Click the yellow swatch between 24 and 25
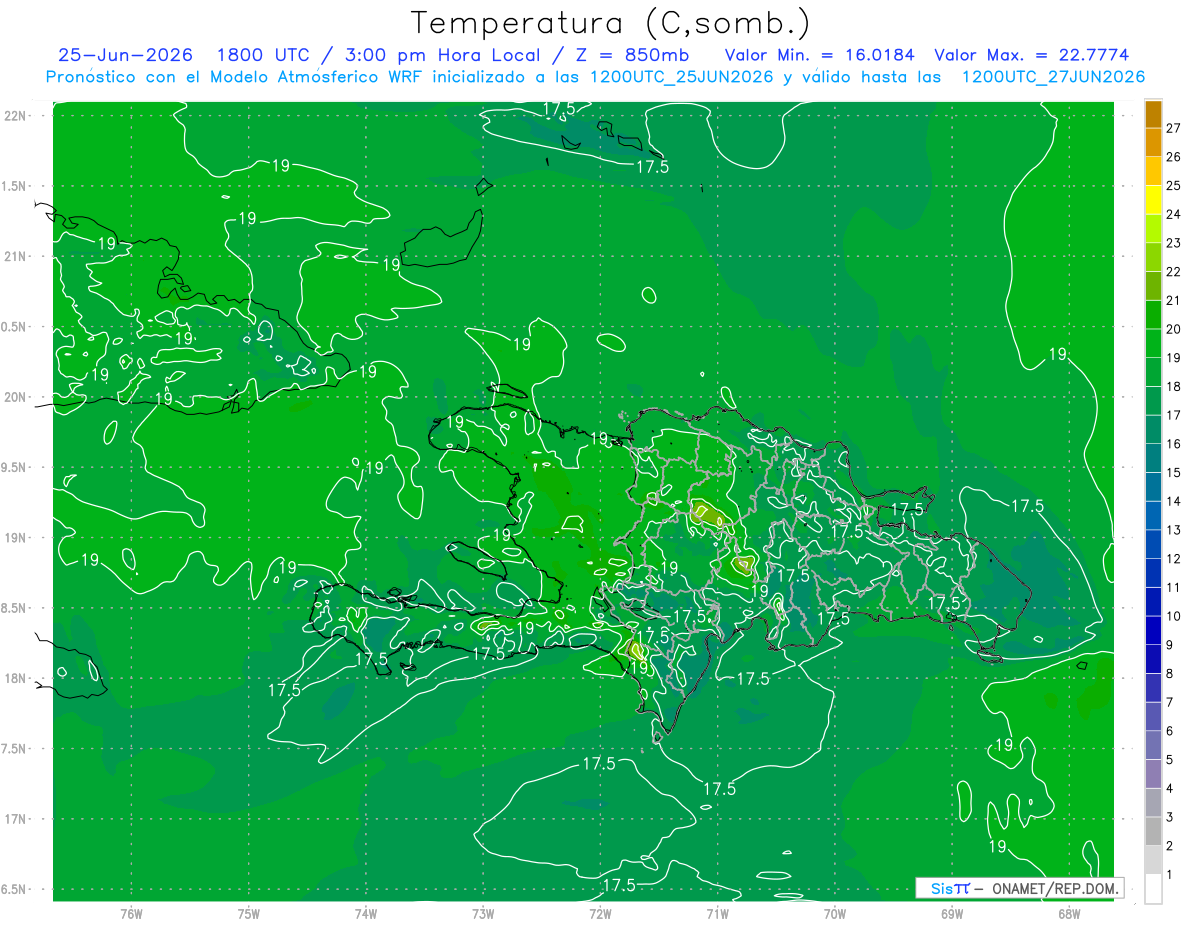The height and width of the screenshot is (927, 1200). (1153, 199)
